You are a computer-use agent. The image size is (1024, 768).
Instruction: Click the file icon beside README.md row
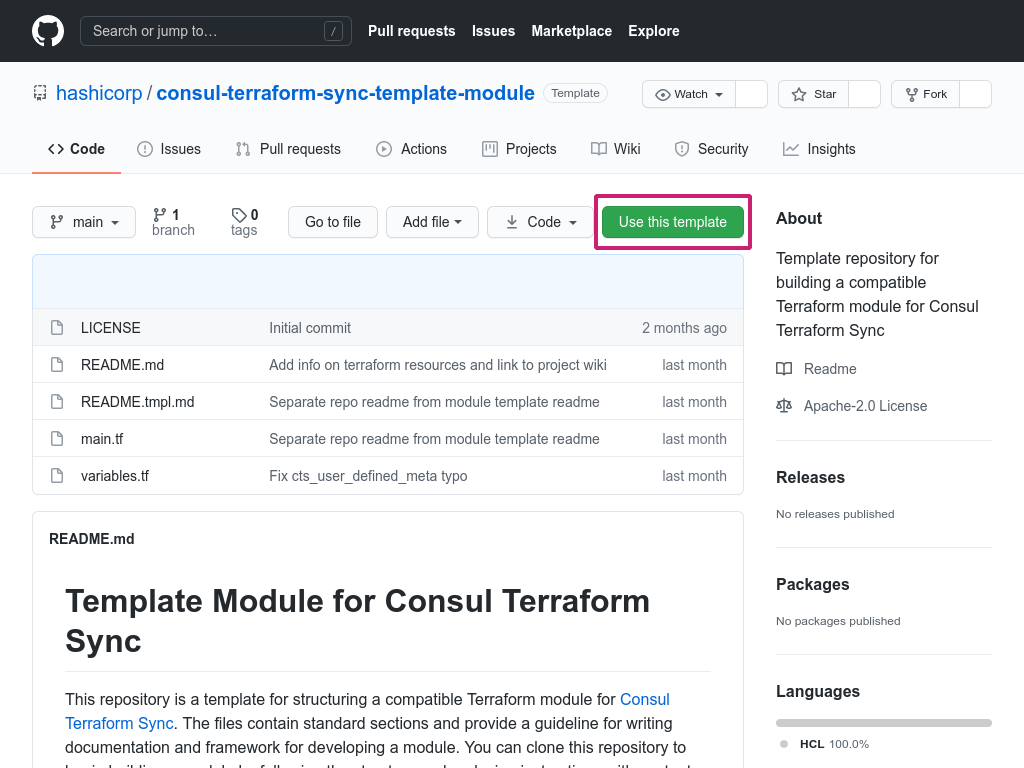[57, 364]
